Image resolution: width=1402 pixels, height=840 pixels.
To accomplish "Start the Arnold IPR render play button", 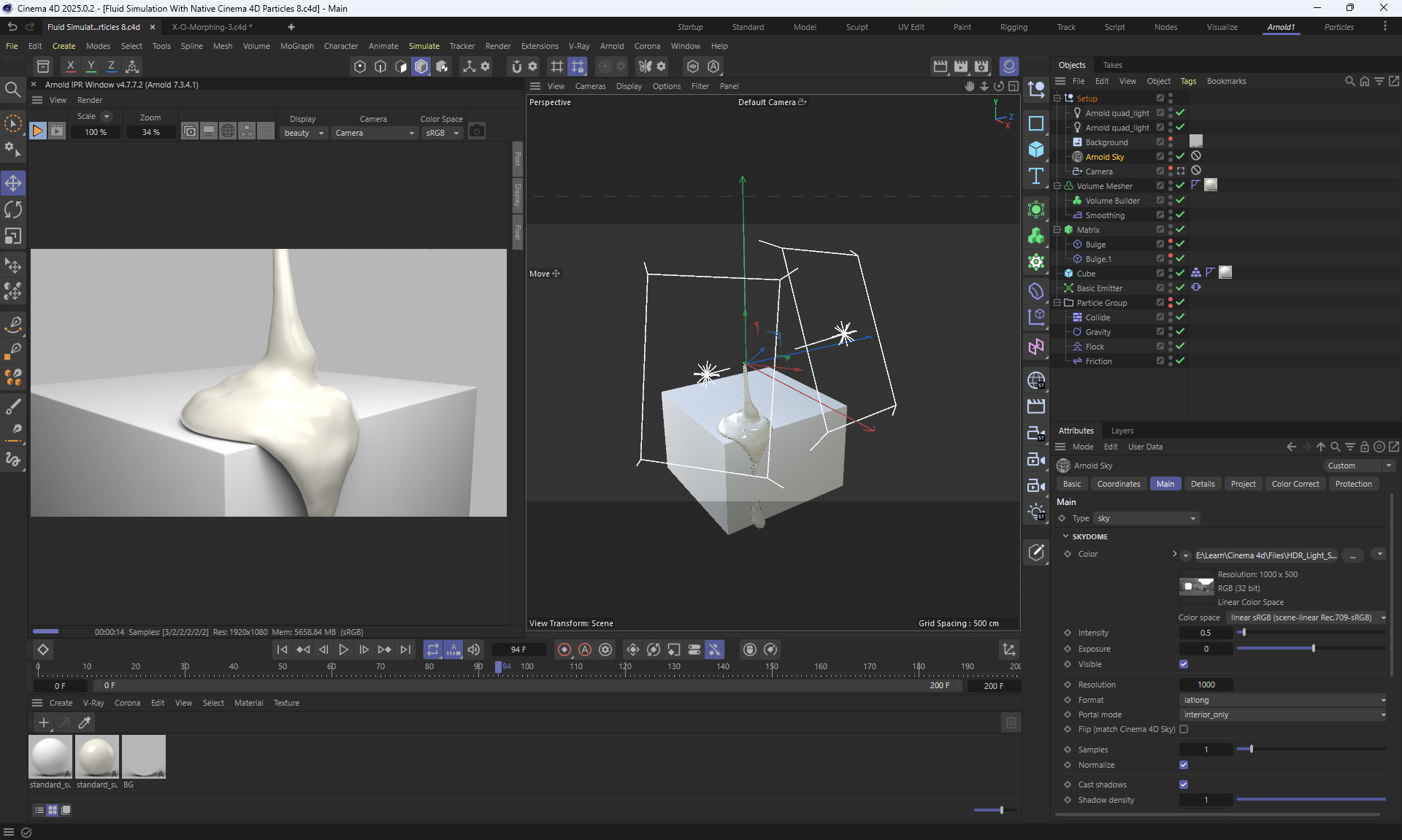I will (x=37, y=131).
